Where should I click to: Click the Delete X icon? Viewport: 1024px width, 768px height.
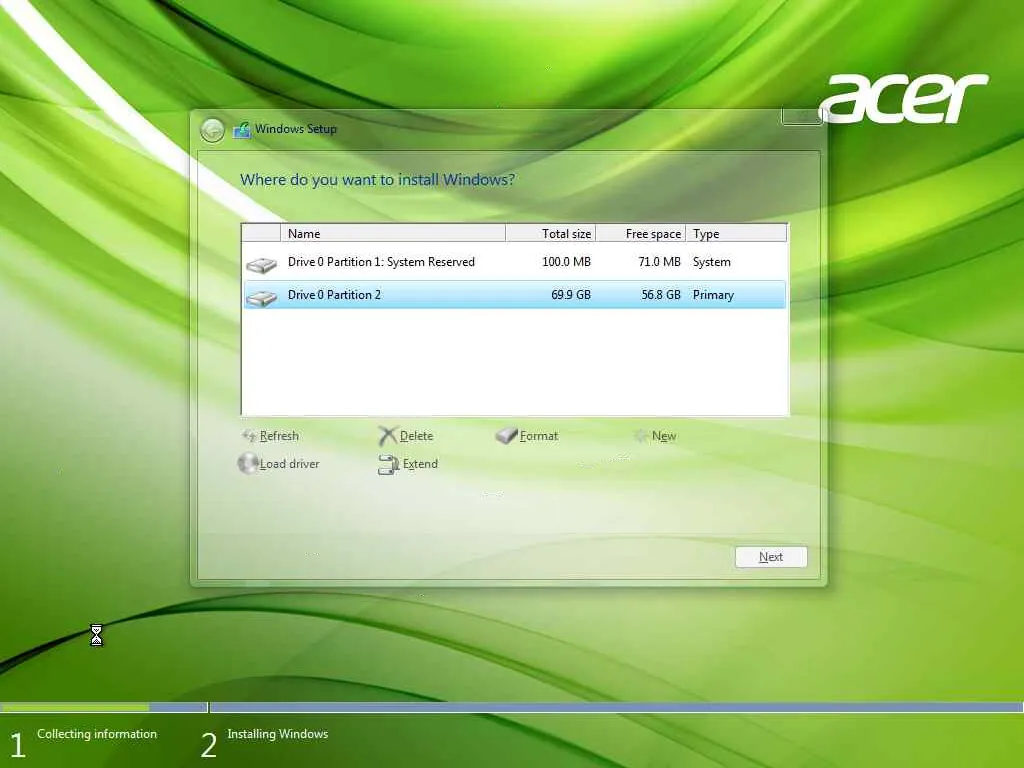(x=388, y=436)
